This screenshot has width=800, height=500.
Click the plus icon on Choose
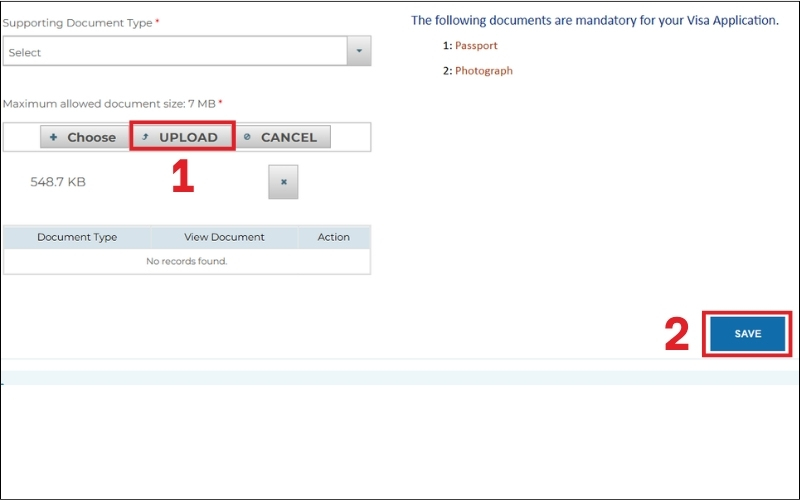coord(54,137)
